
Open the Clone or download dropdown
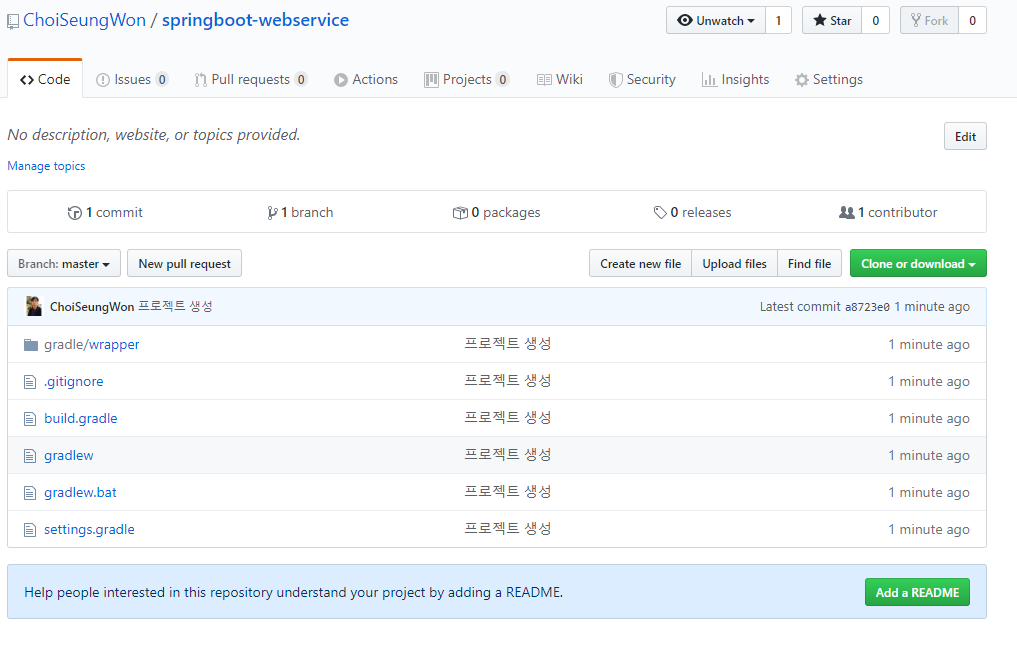click(x=918, y=263)
